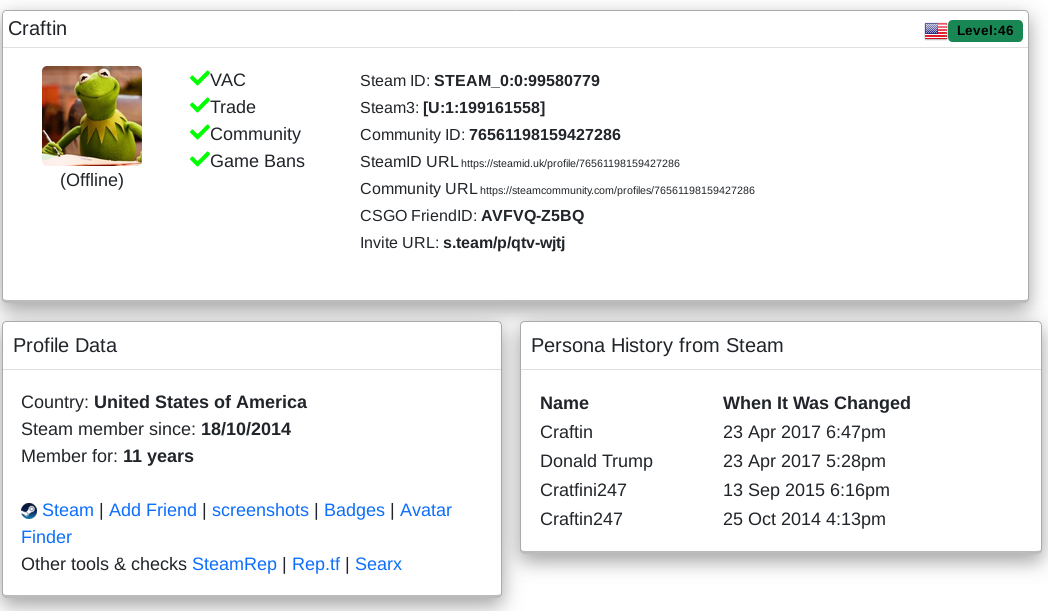Open the SteamRep link
The image size is (1048, 611).
[234, 564]
